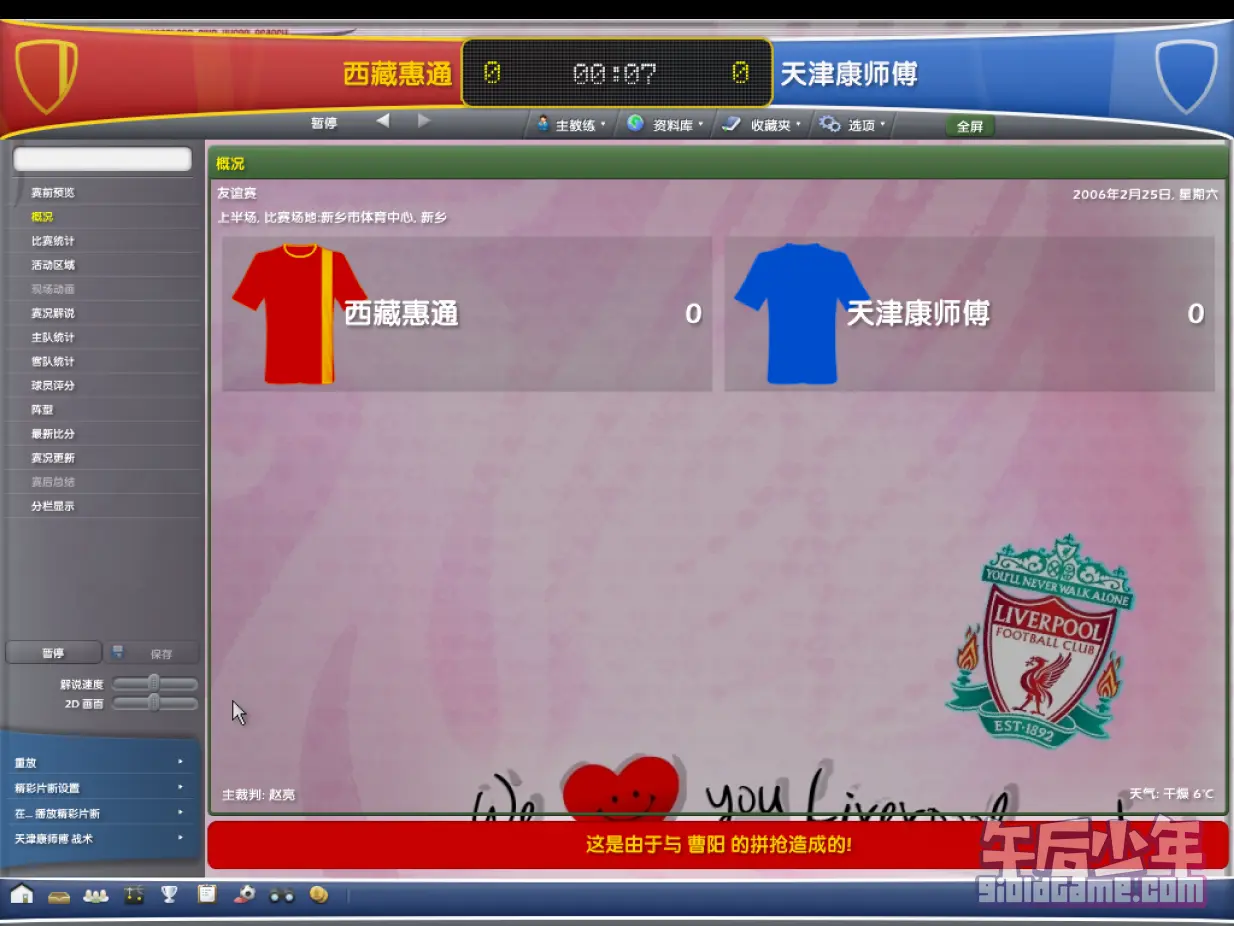Select 客队统计 in the sidebar
The width and height of the screenshot is (1234, 926).
coord(105,361)
